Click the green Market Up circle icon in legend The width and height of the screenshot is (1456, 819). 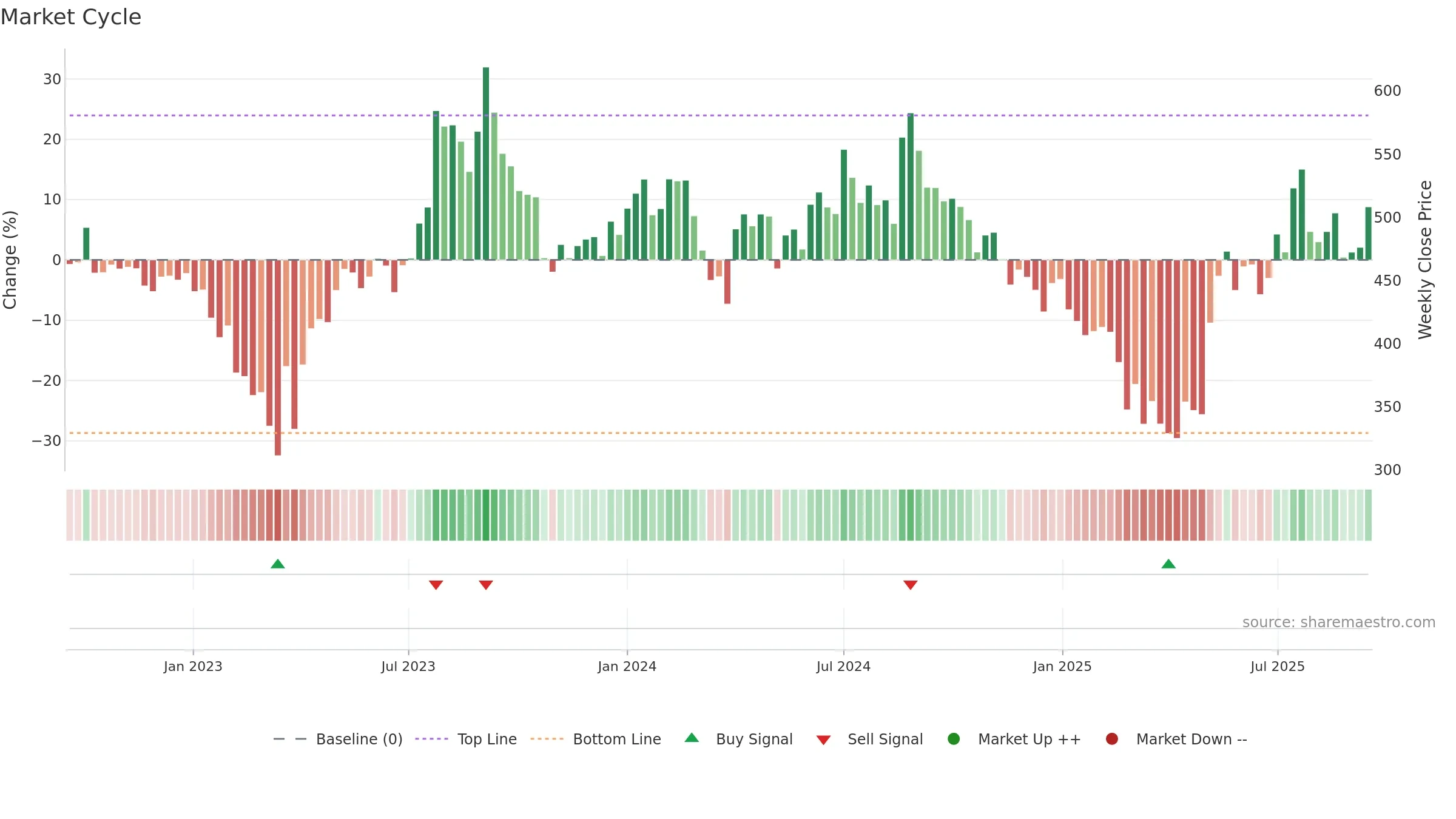(x=954, y=739)
